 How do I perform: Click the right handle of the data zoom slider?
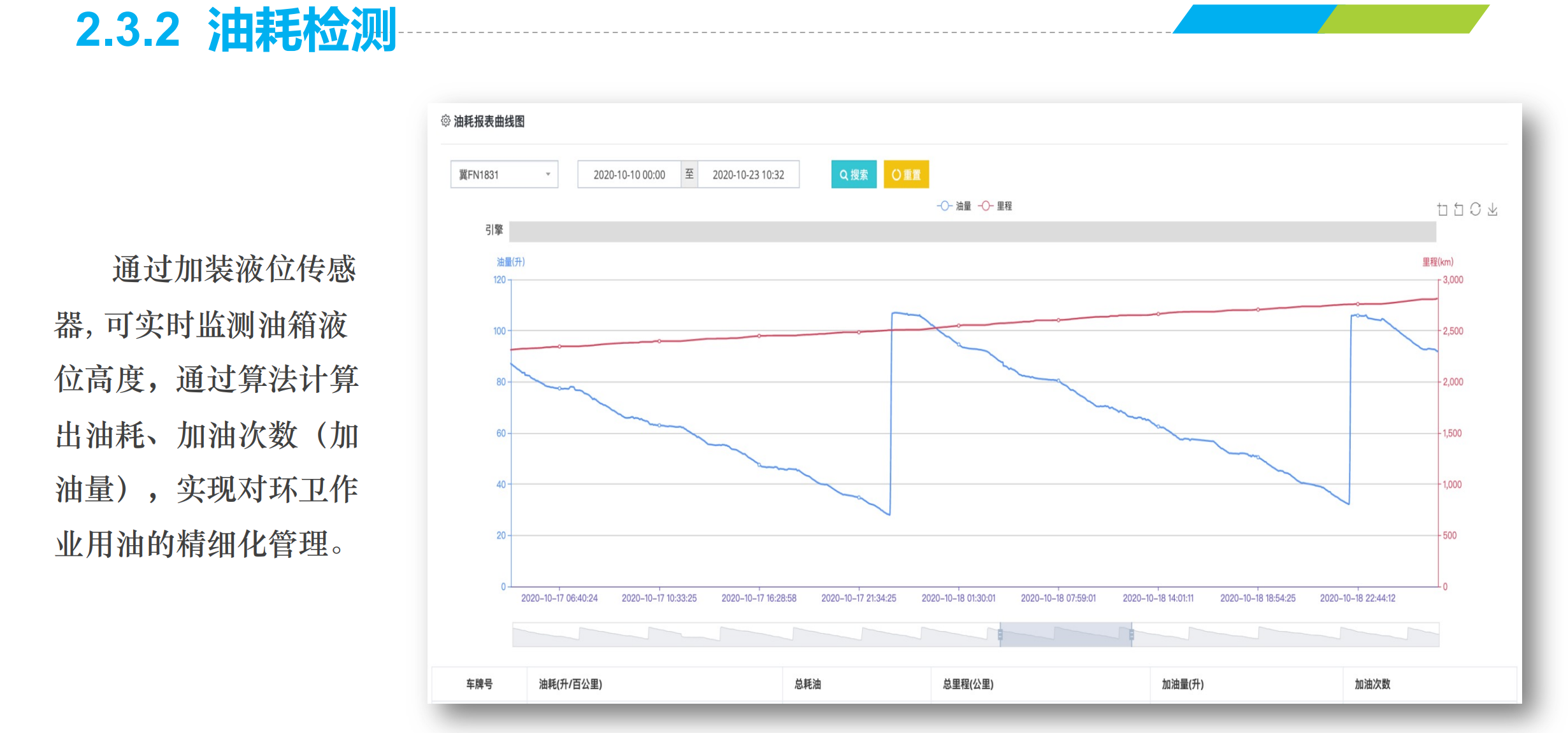[1132, 634]
